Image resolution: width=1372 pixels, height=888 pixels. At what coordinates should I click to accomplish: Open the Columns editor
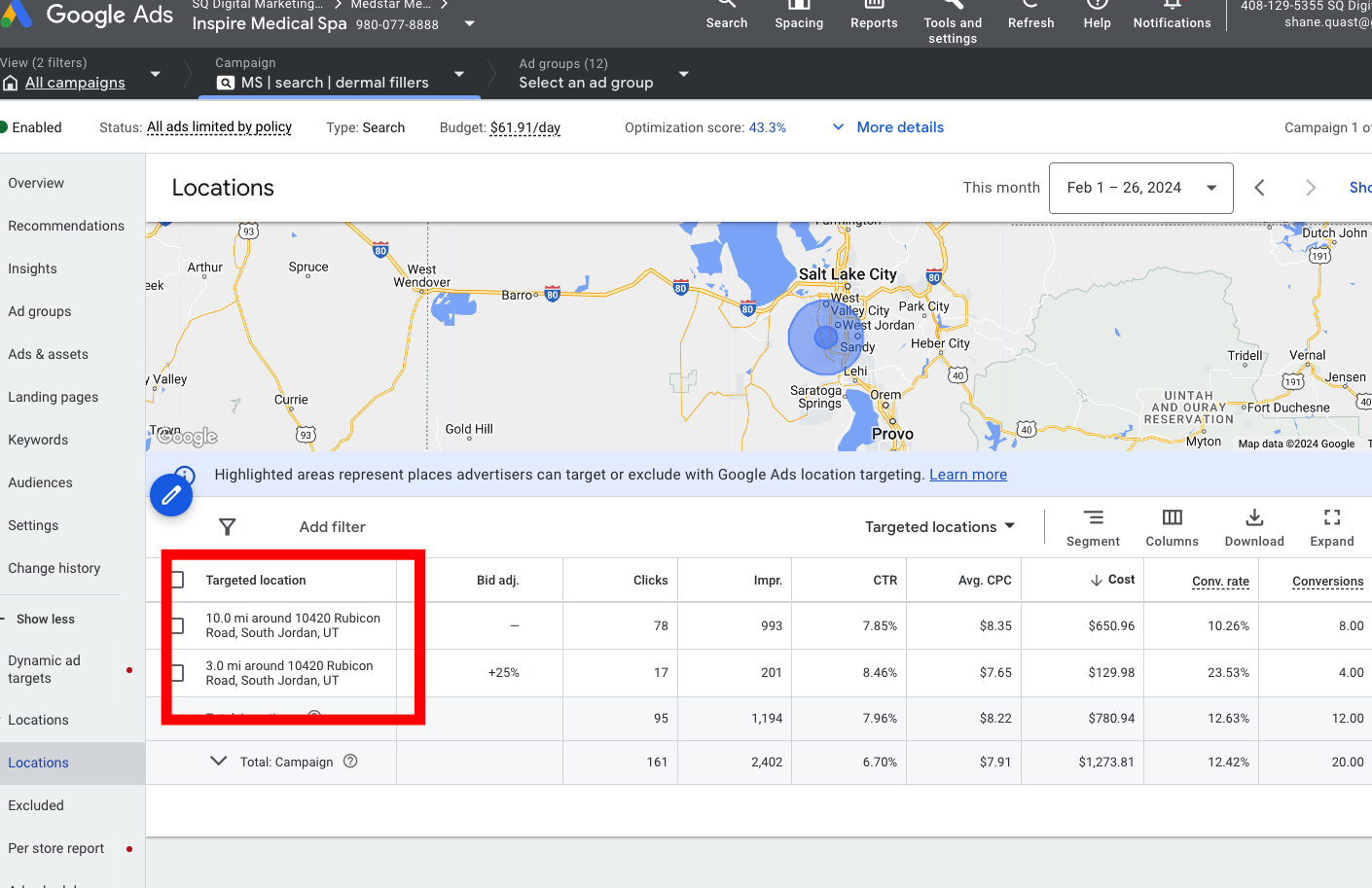[1173, 528]
